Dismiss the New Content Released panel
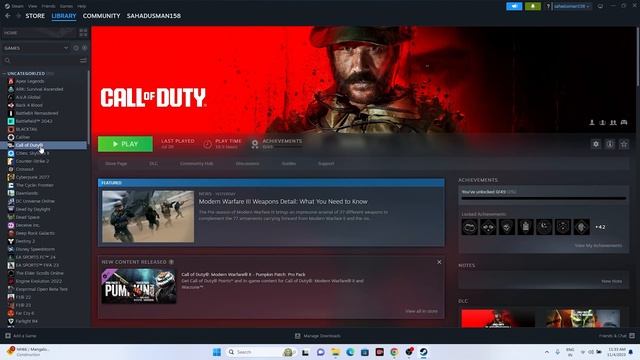The image size is (640, 360). 439,262
